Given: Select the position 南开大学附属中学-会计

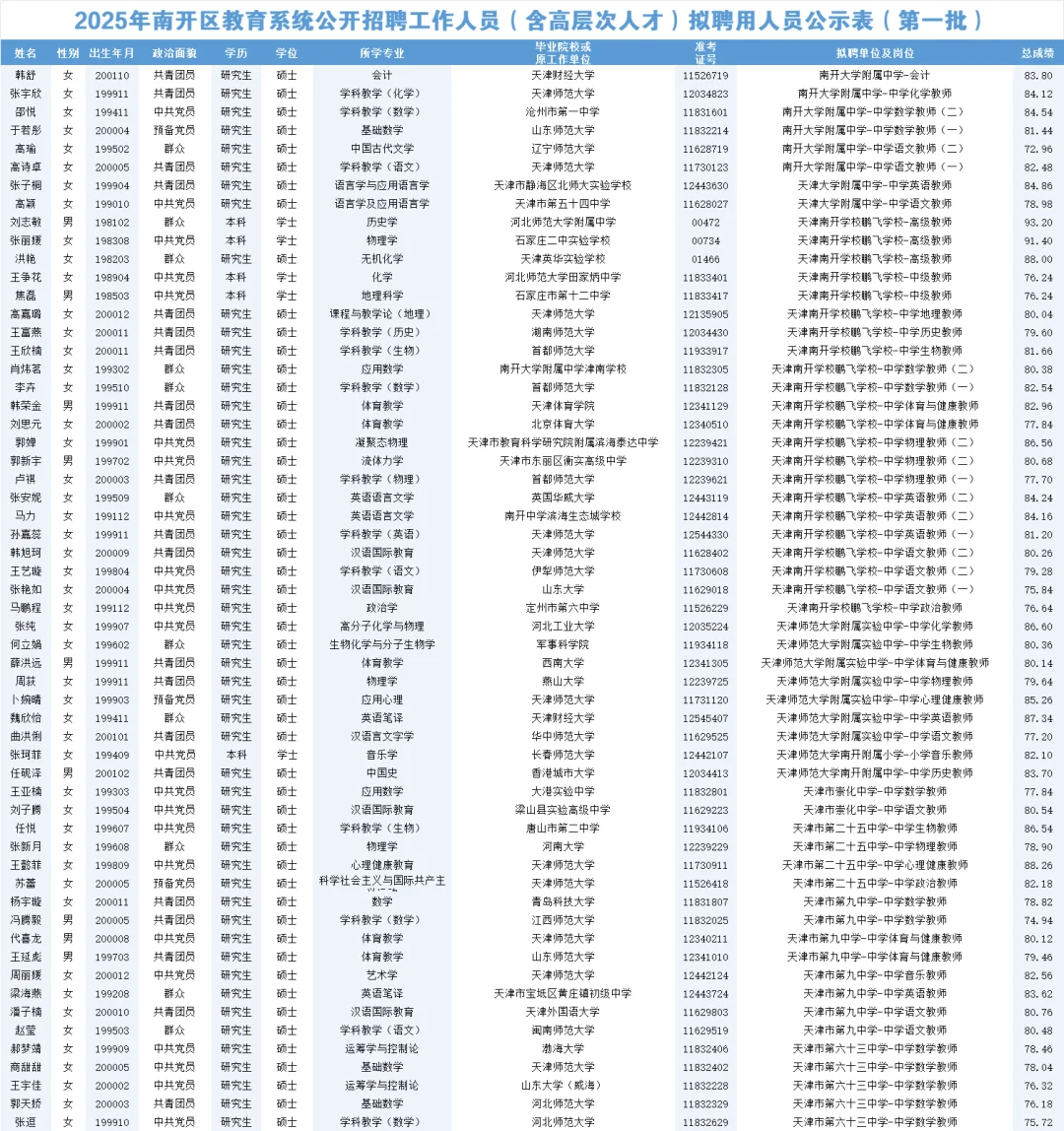Looking at the screenshot, I should tap(874, 75).
